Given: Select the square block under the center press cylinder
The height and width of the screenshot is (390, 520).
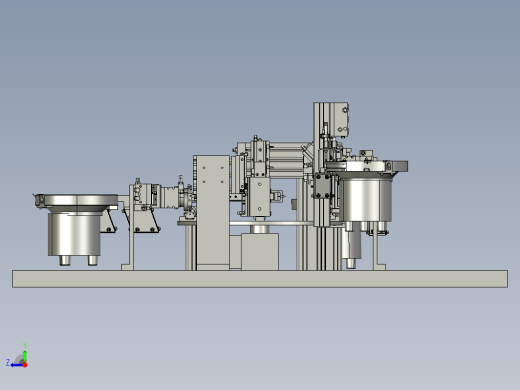Looking at the screenshot, I should pos(260,252).
